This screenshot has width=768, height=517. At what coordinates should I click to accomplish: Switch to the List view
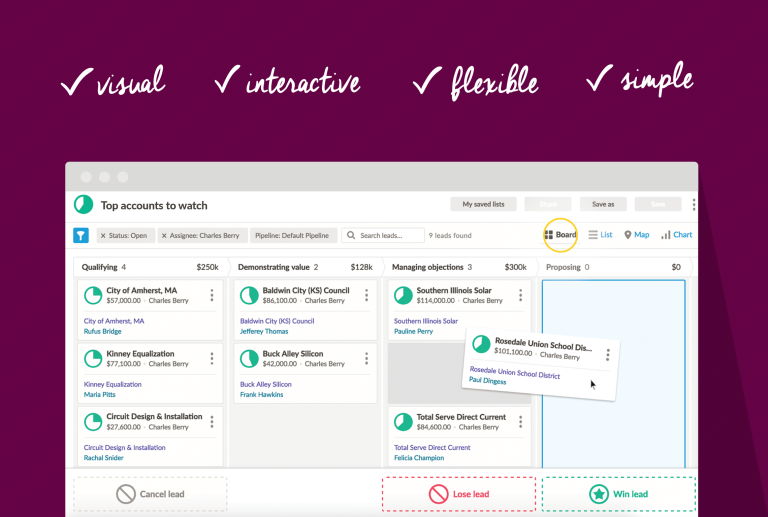pyautogui.click(x=600, y=235)
